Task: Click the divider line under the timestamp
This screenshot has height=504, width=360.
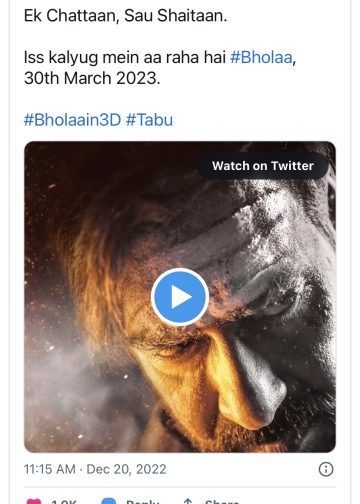Action: 180,487
